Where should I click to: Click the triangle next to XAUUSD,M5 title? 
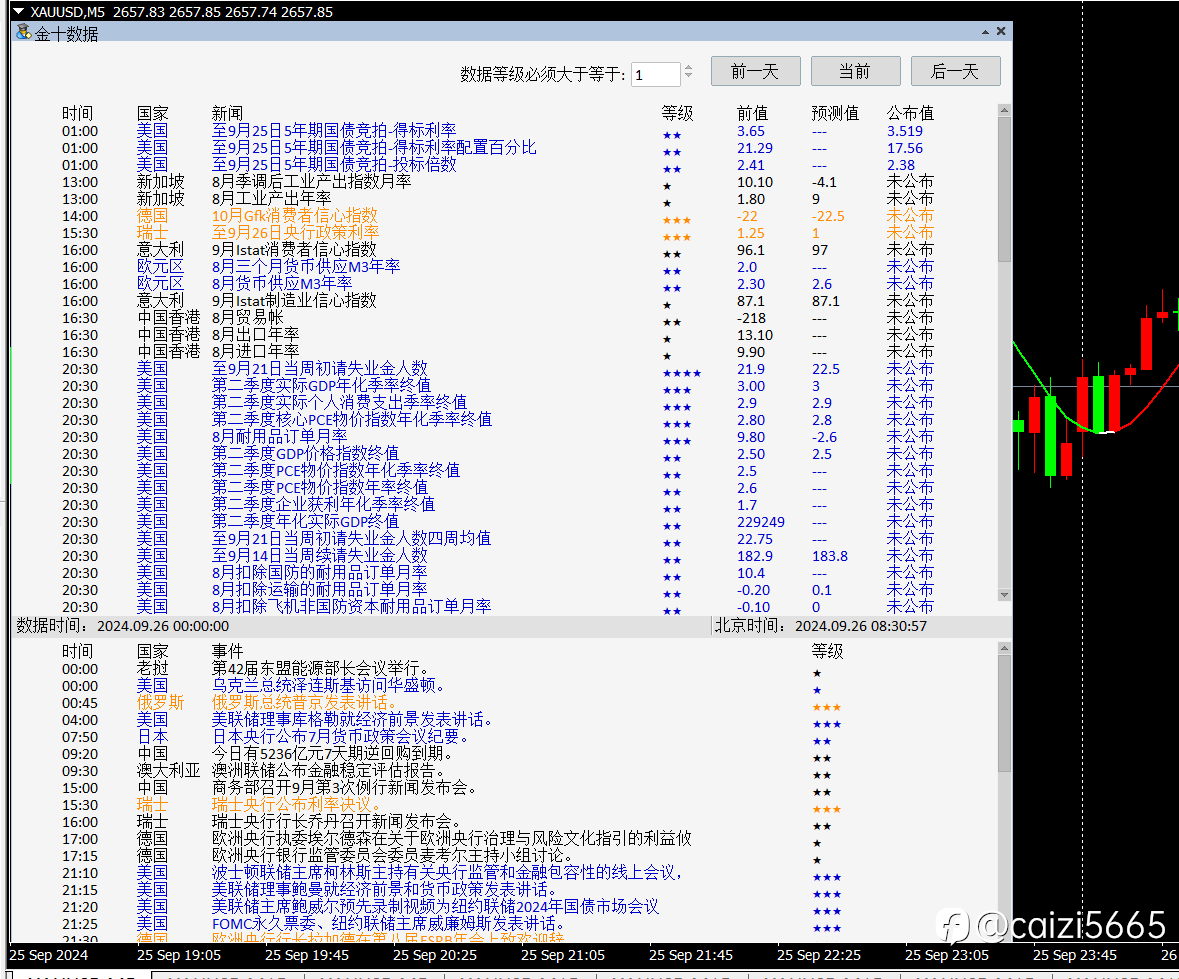(19, 11)
